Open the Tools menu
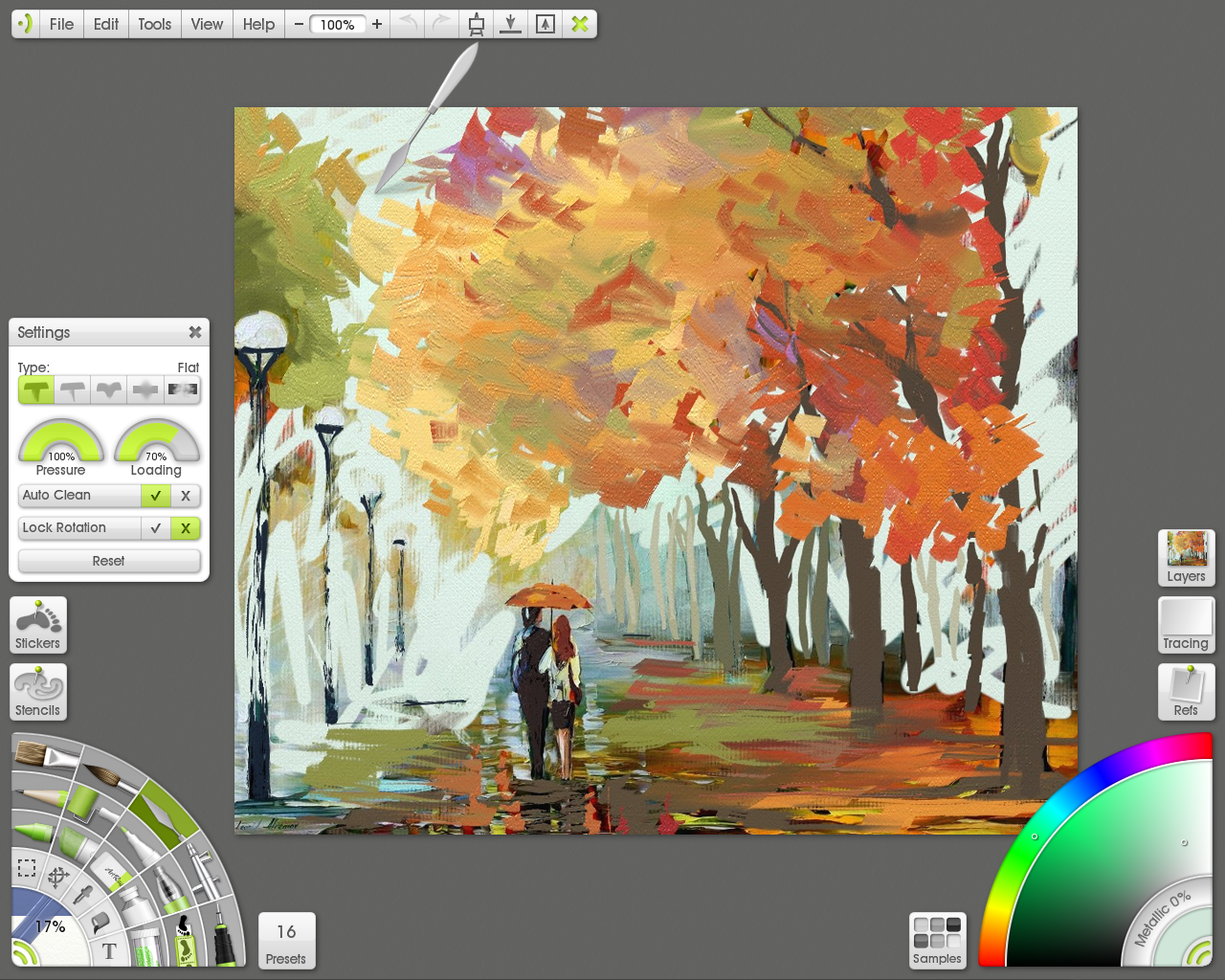The height and width of the screenshot is (980, 1225). click(154, 24)
